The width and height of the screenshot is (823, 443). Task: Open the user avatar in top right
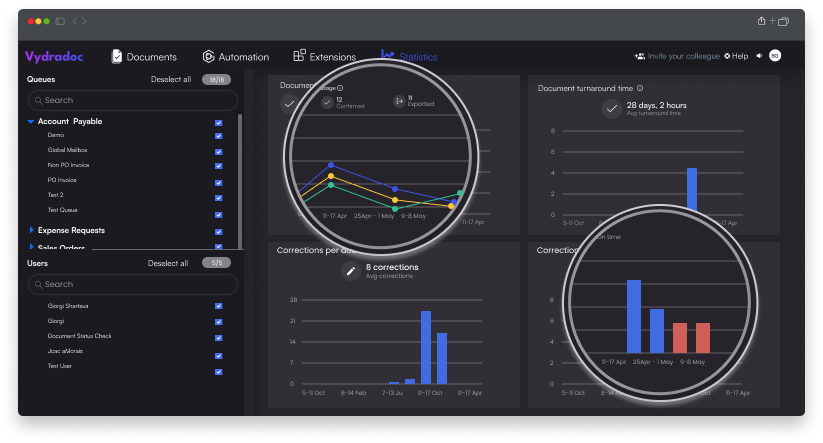coord(776,56)
